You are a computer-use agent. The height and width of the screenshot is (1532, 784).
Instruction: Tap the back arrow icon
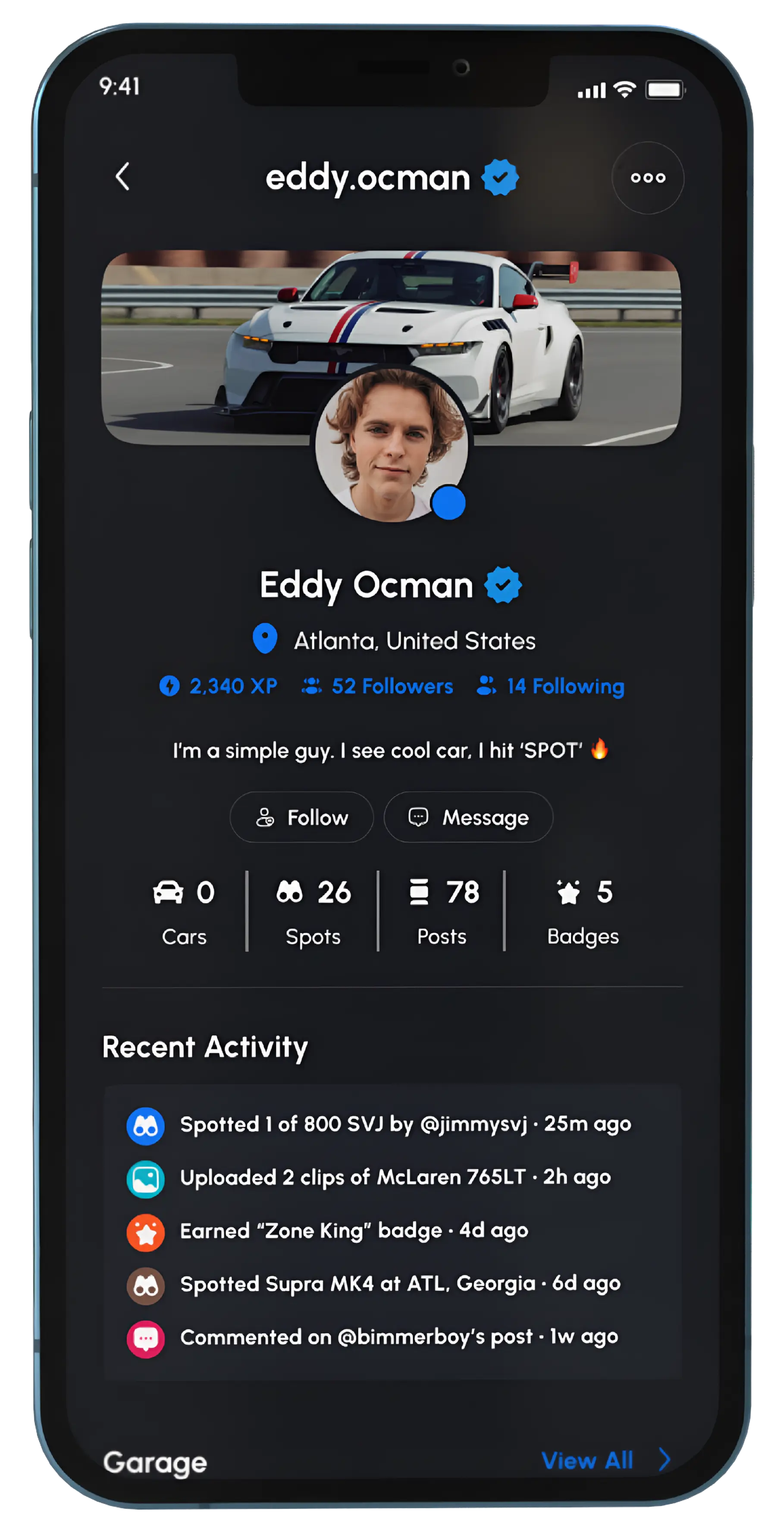pos(122,177)
